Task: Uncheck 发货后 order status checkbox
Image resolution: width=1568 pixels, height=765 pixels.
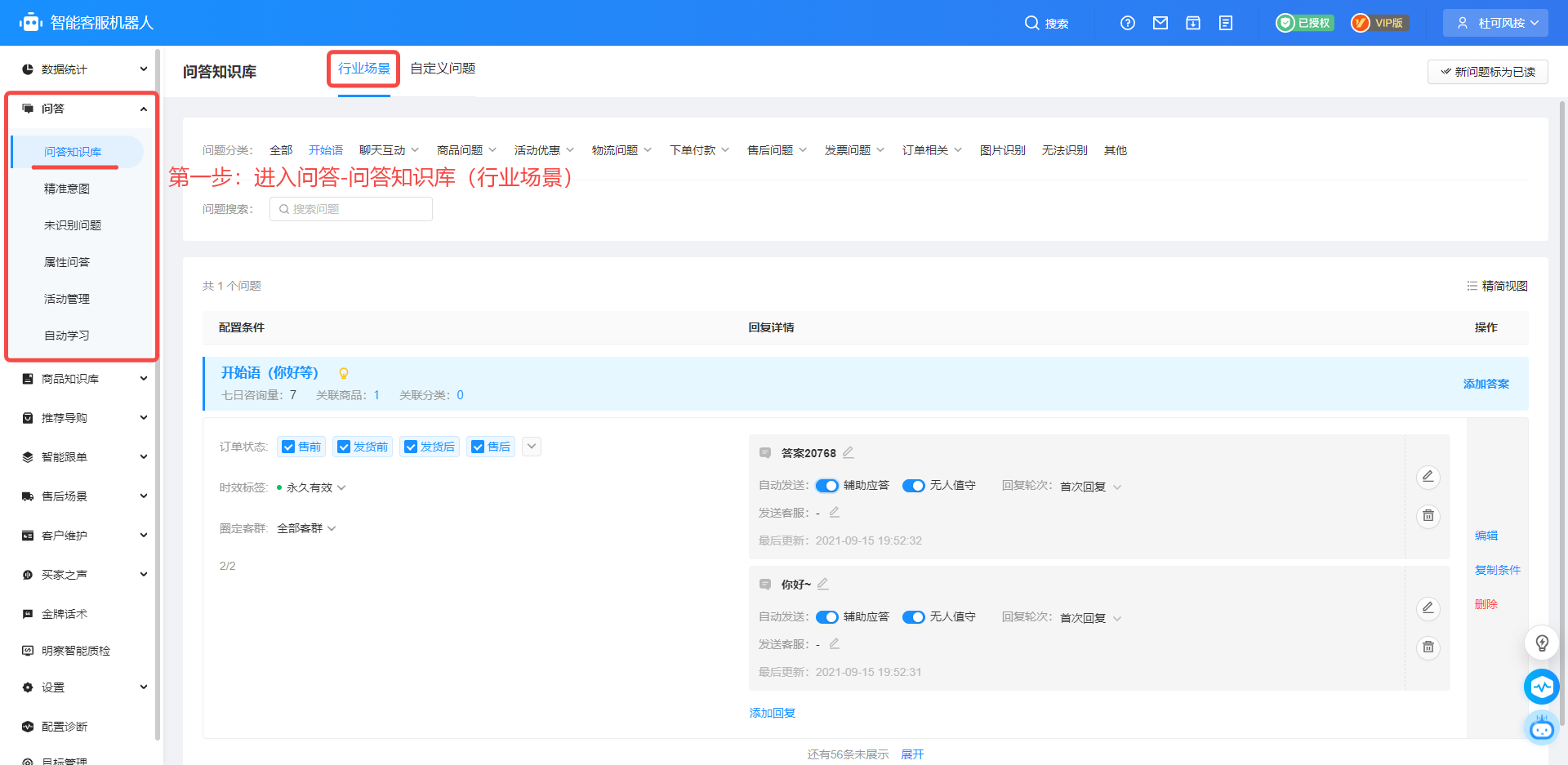Action: pos(411,447)
